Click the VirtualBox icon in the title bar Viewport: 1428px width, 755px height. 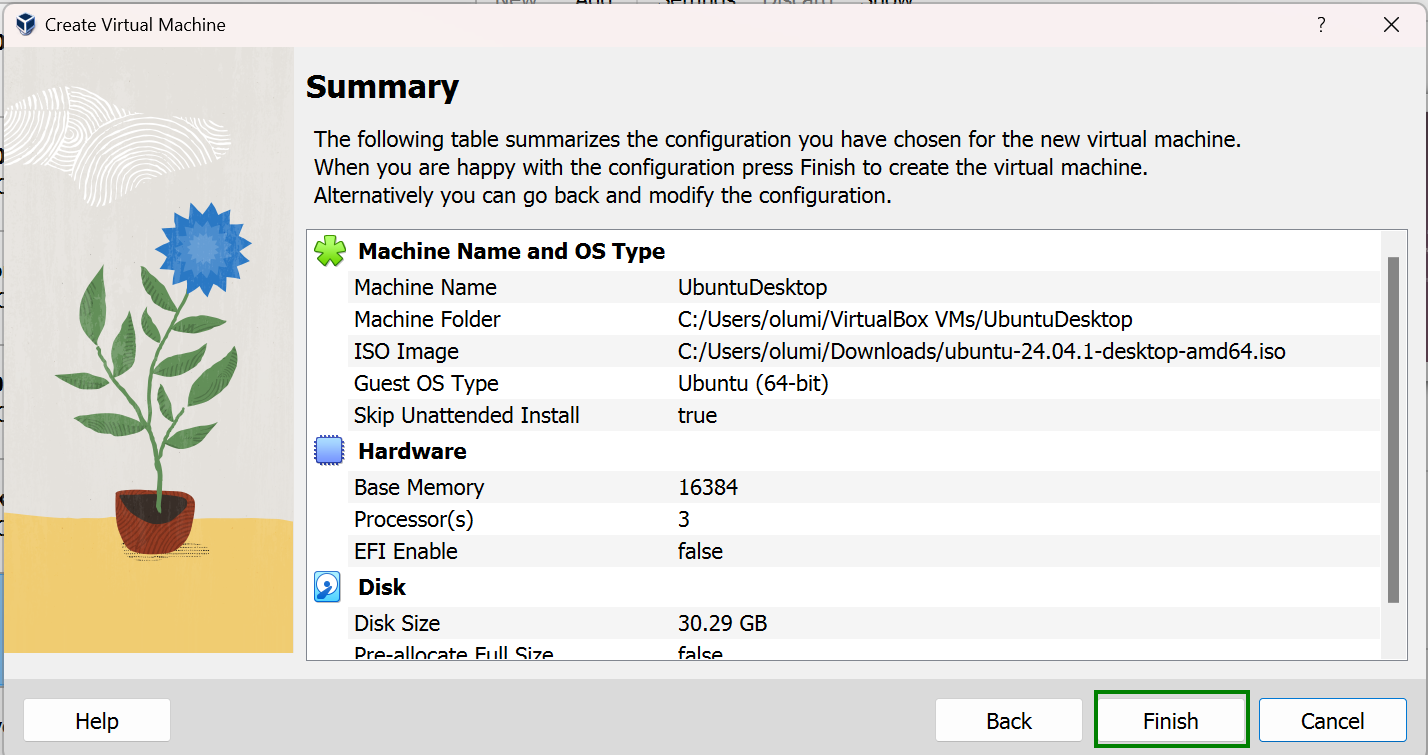[x=26, y=25]
